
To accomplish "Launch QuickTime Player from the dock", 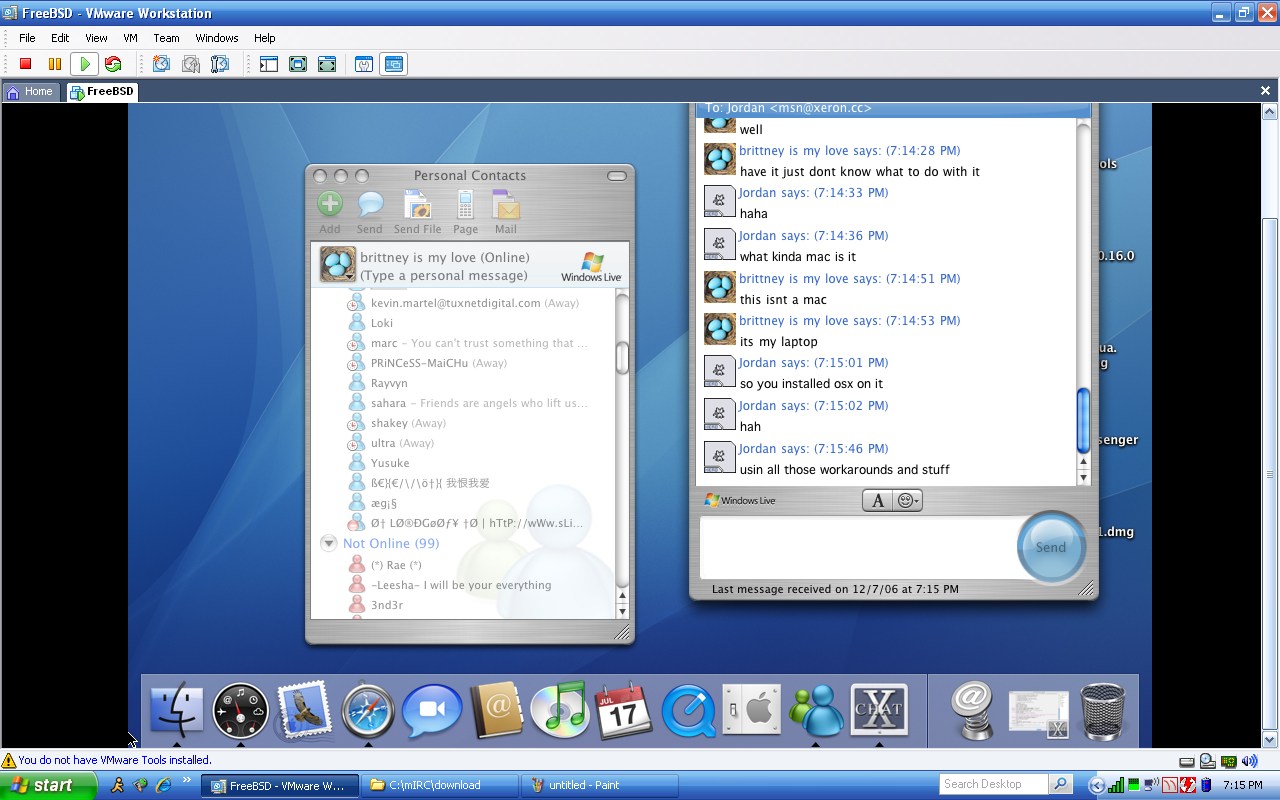I will 688,711.
